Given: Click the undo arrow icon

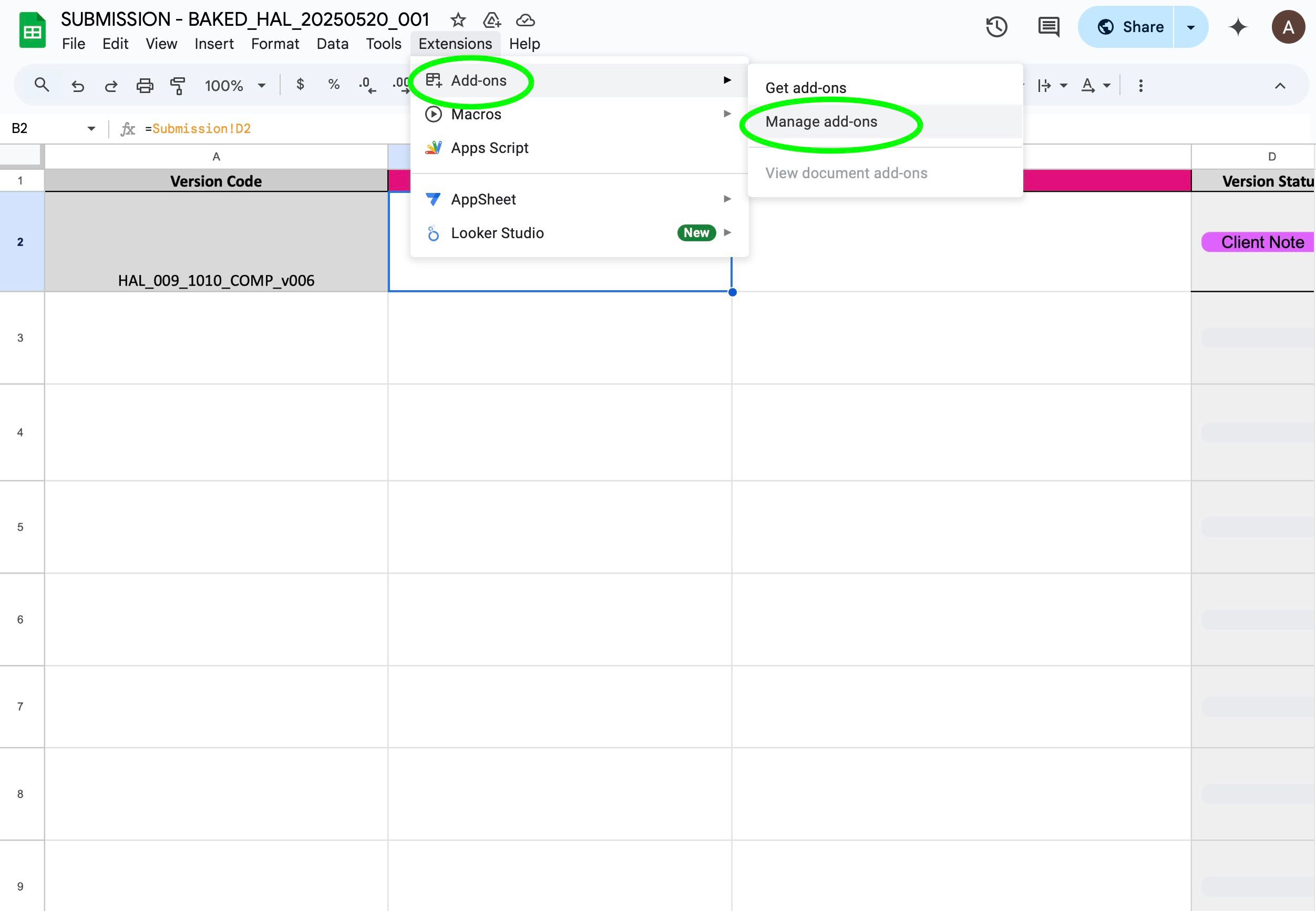Looking at the screenshot, I should (x=78, y=86).
